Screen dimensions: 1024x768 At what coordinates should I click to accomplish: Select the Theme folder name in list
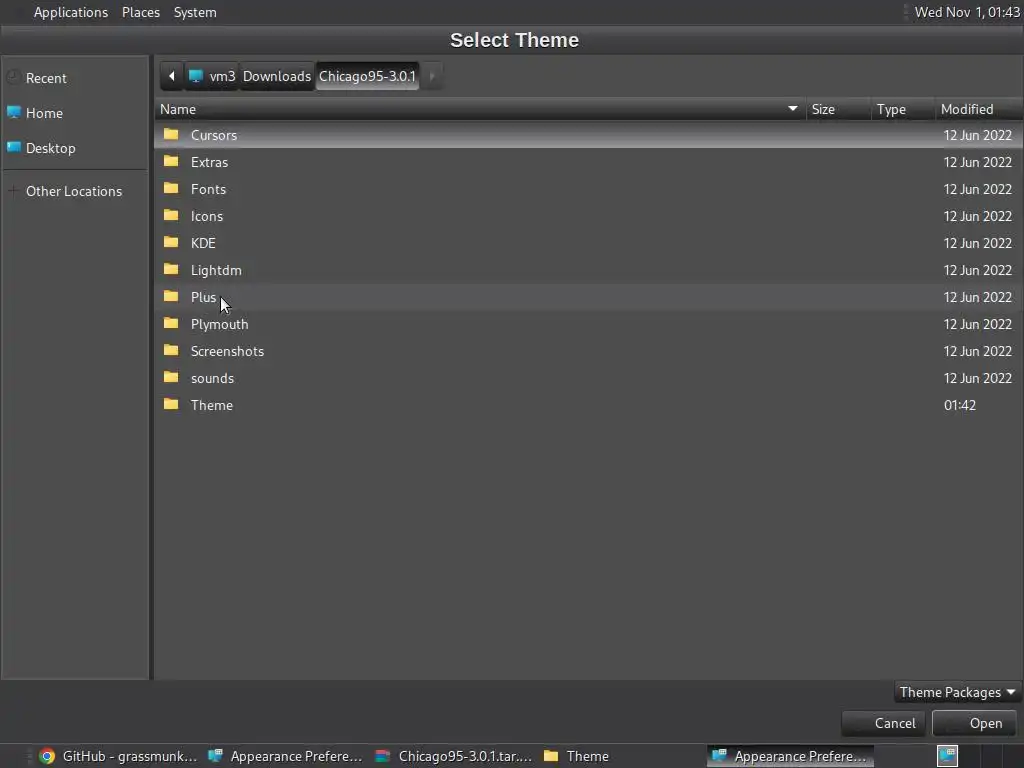[212, 405]
